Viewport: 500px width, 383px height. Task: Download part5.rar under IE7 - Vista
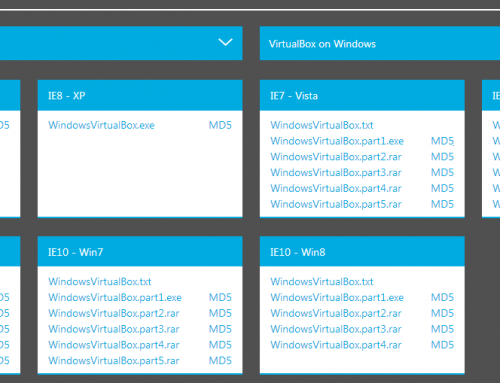[336, 204]
